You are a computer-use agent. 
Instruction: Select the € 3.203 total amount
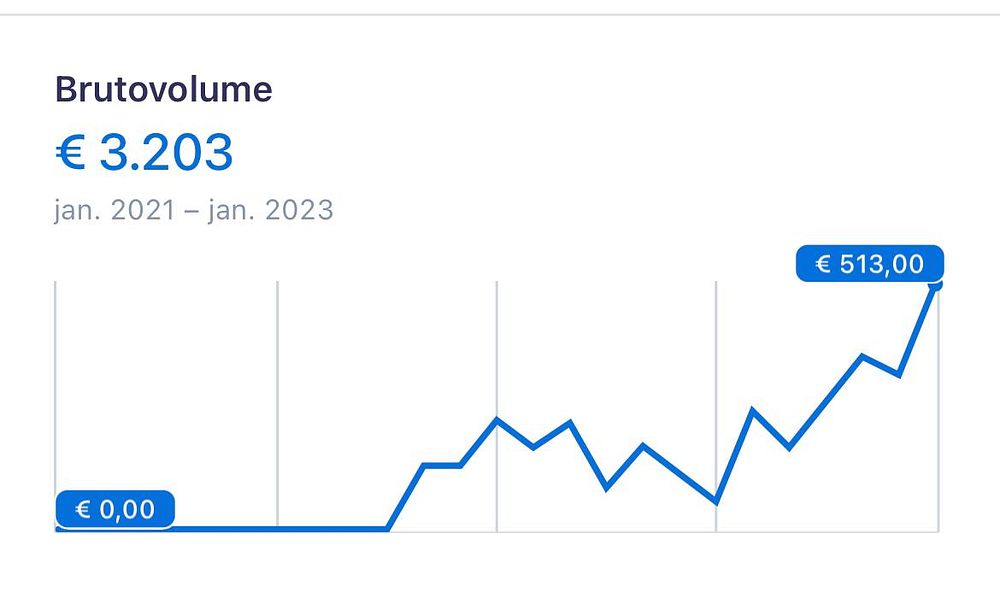pos(144,152)
